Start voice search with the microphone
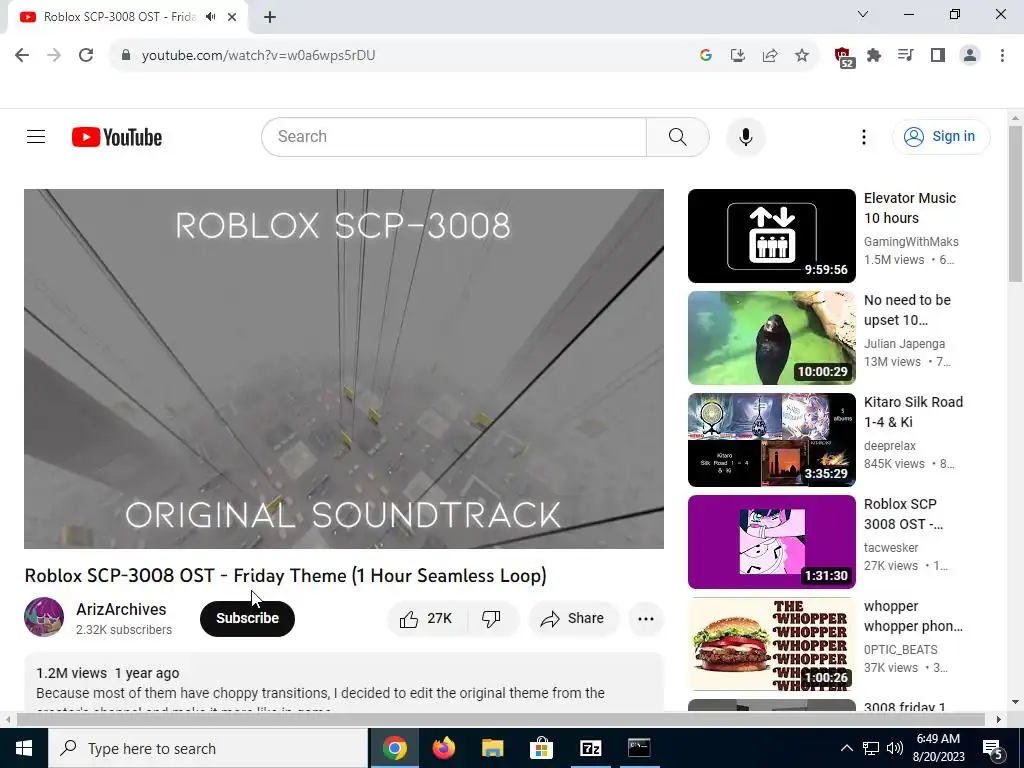The image size is (1024, 768). point(746,136)
